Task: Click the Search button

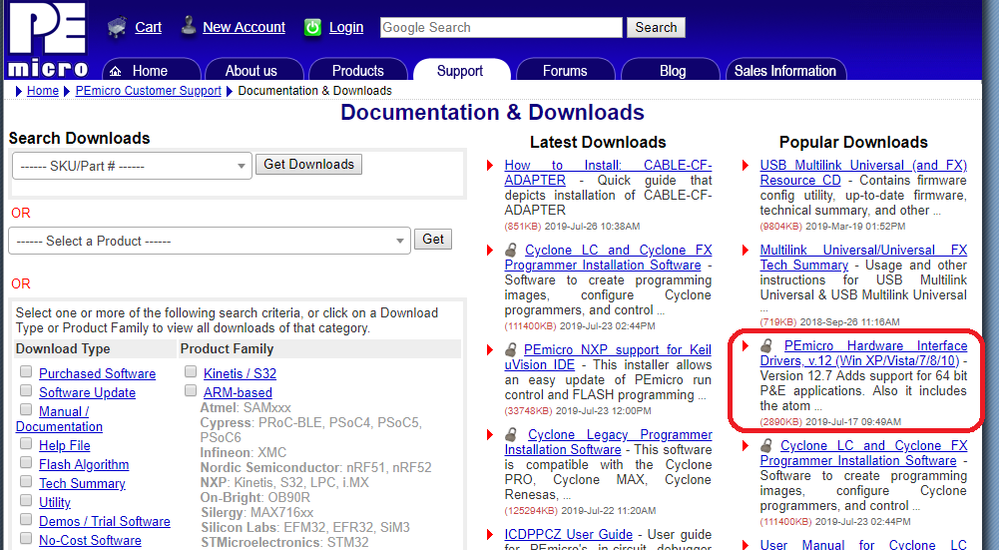Action: tap(656, 27)
